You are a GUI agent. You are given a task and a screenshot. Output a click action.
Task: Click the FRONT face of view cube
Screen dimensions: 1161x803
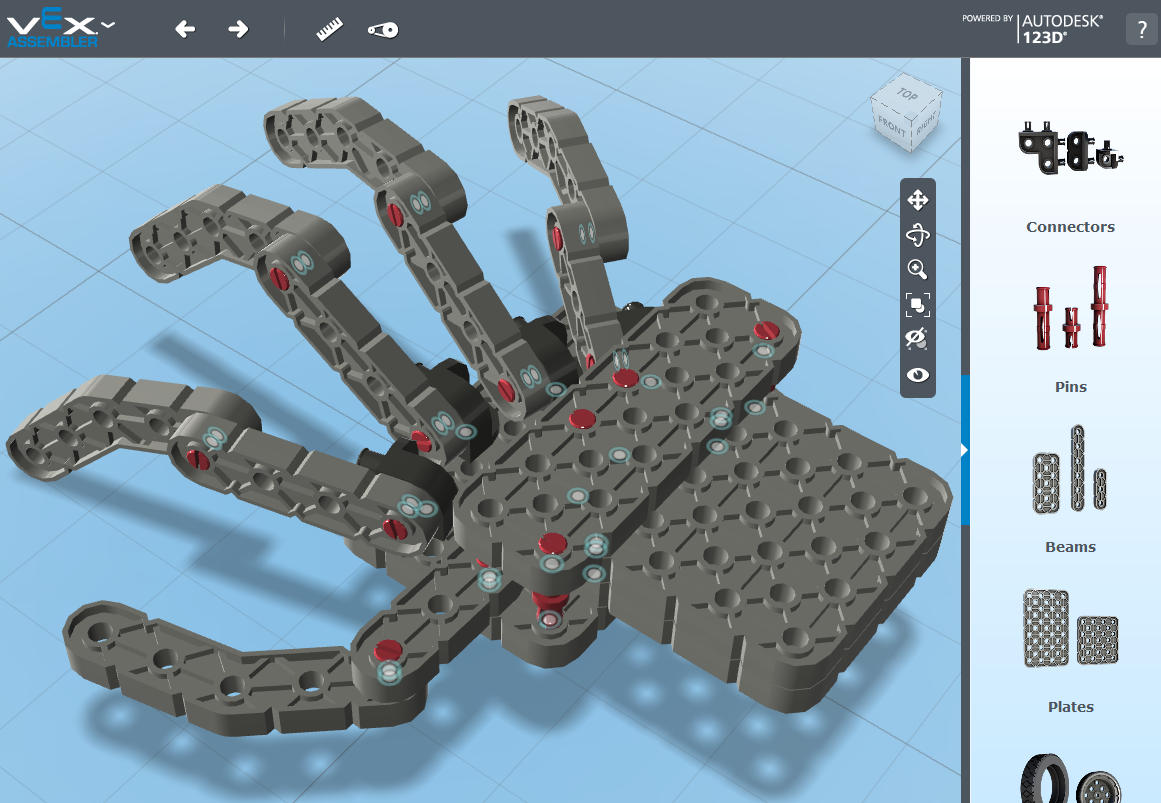tap(891, 126)
